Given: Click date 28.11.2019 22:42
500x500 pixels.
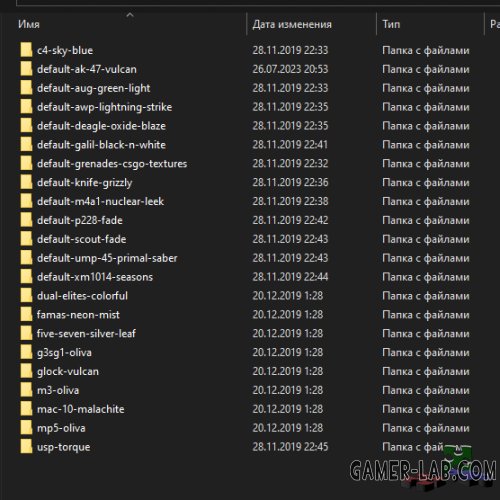Looking at the screenshot, I should [x=290, y=220].
